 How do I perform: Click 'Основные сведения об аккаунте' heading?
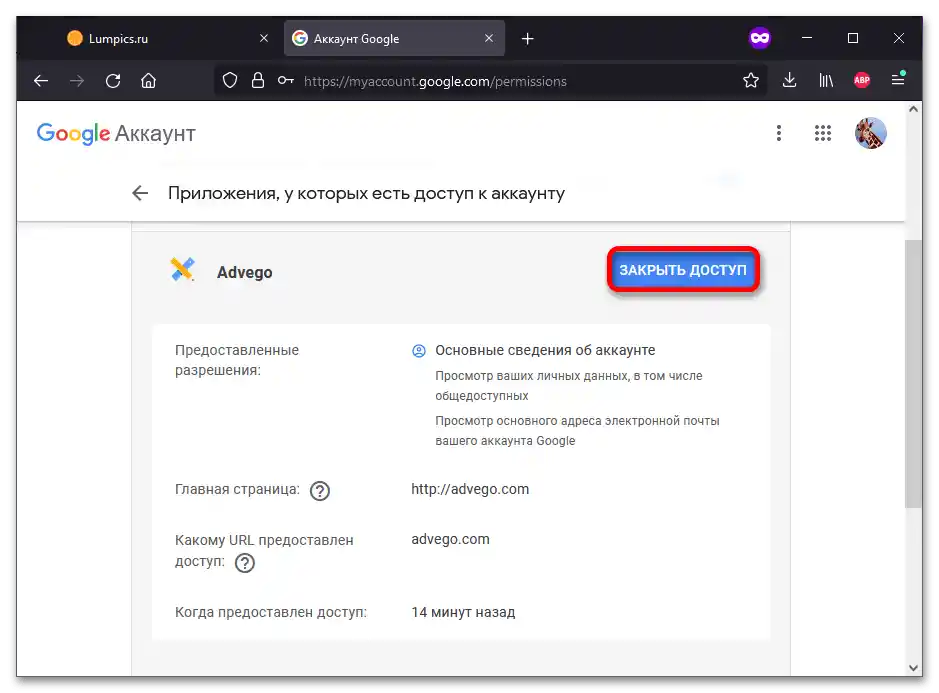click(545, 350)
